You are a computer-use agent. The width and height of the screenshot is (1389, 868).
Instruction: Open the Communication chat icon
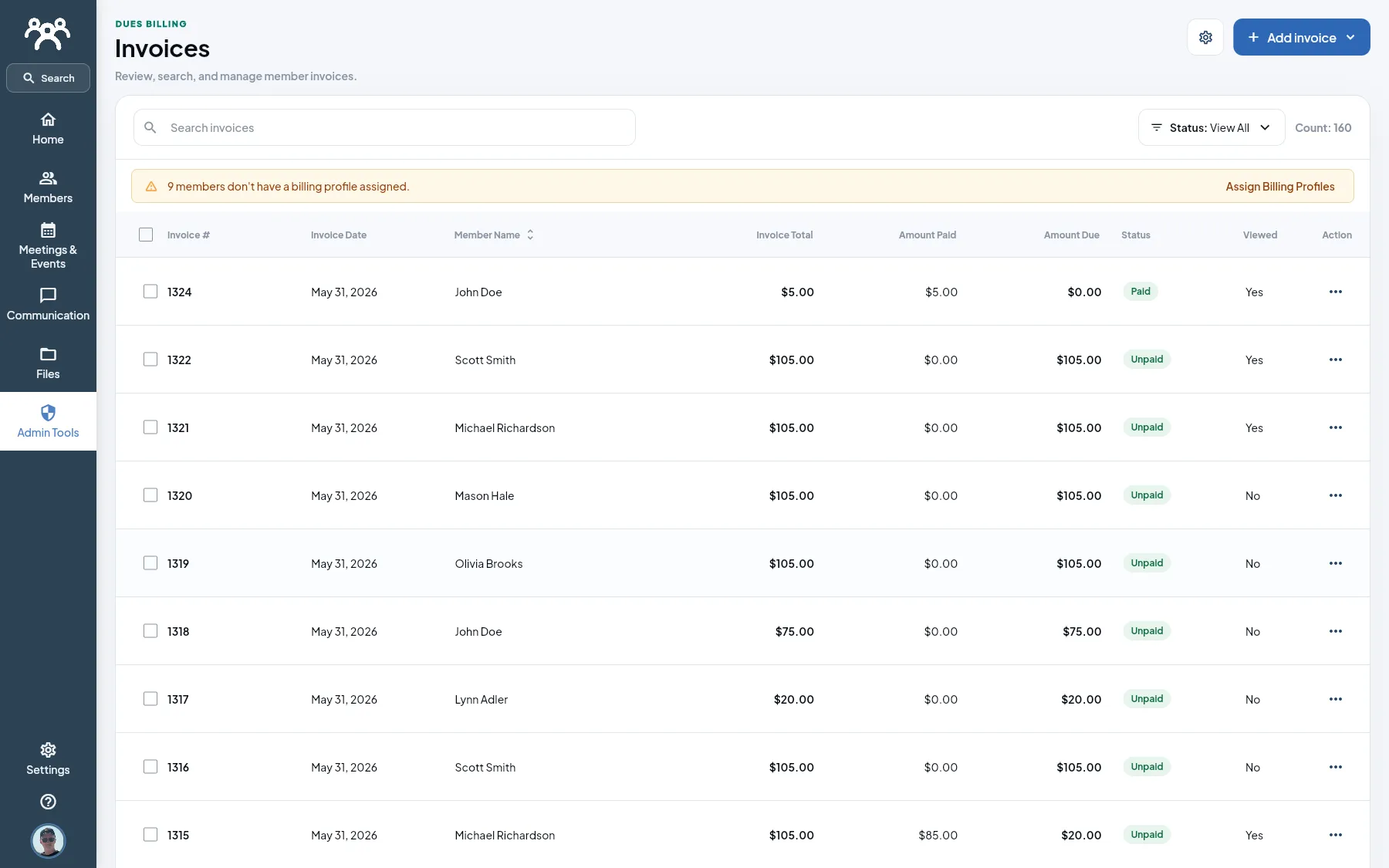48,296
